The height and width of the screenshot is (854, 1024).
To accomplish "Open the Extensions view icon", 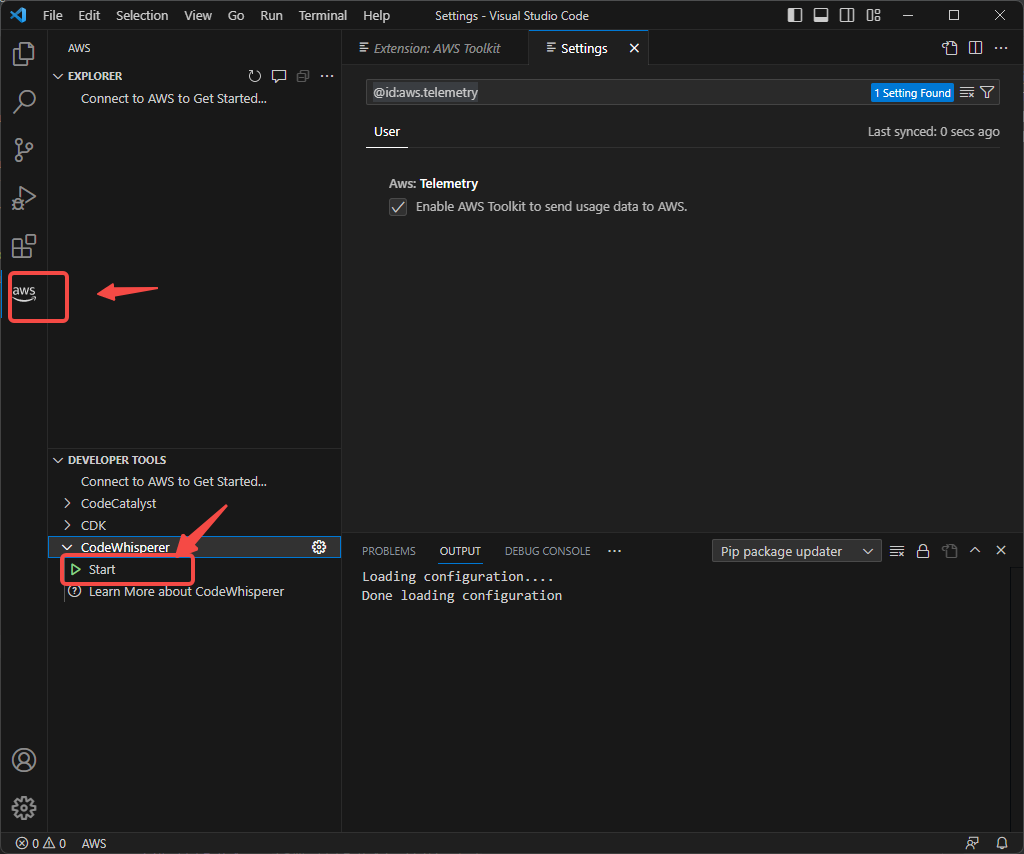I will coord(24,246).
